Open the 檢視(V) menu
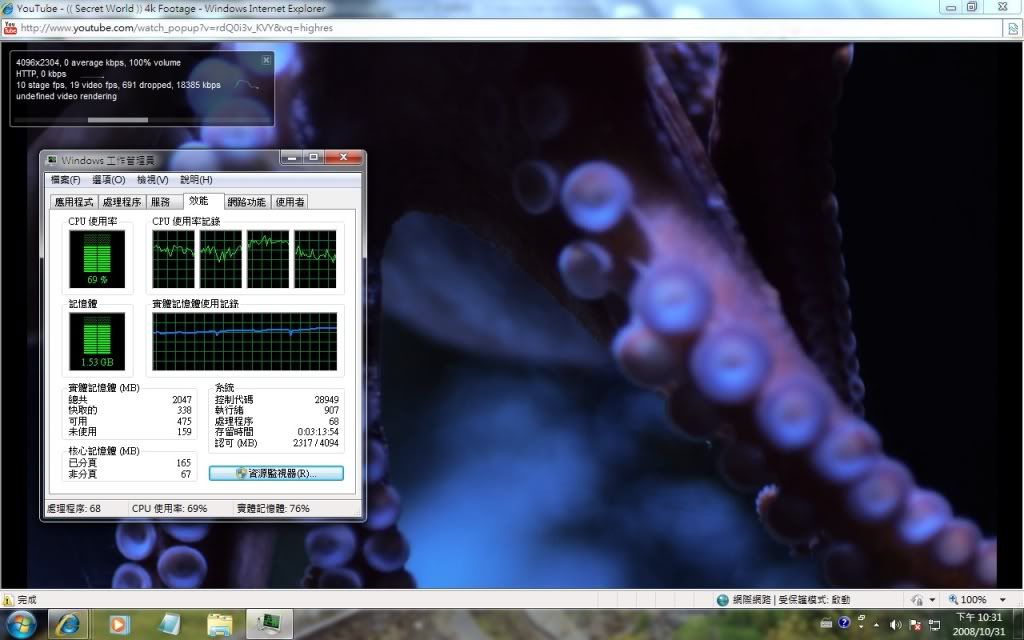This screenshot has width=1024, height=640. coord(152,180)
